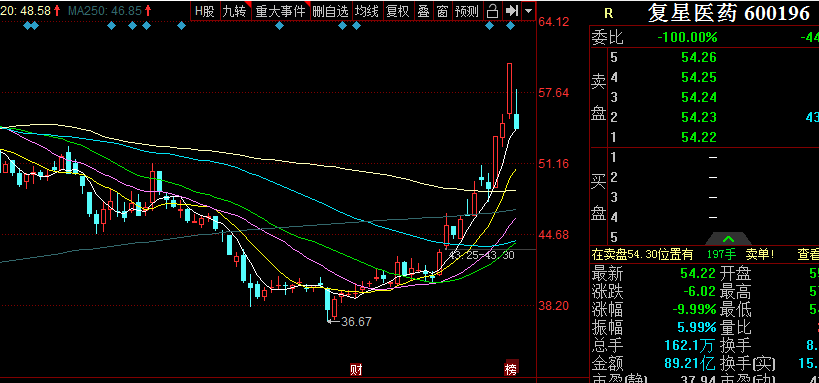The image size is (819, 383).
Task: Click the MA250: 46.85 indicator label
Action: 106,10
